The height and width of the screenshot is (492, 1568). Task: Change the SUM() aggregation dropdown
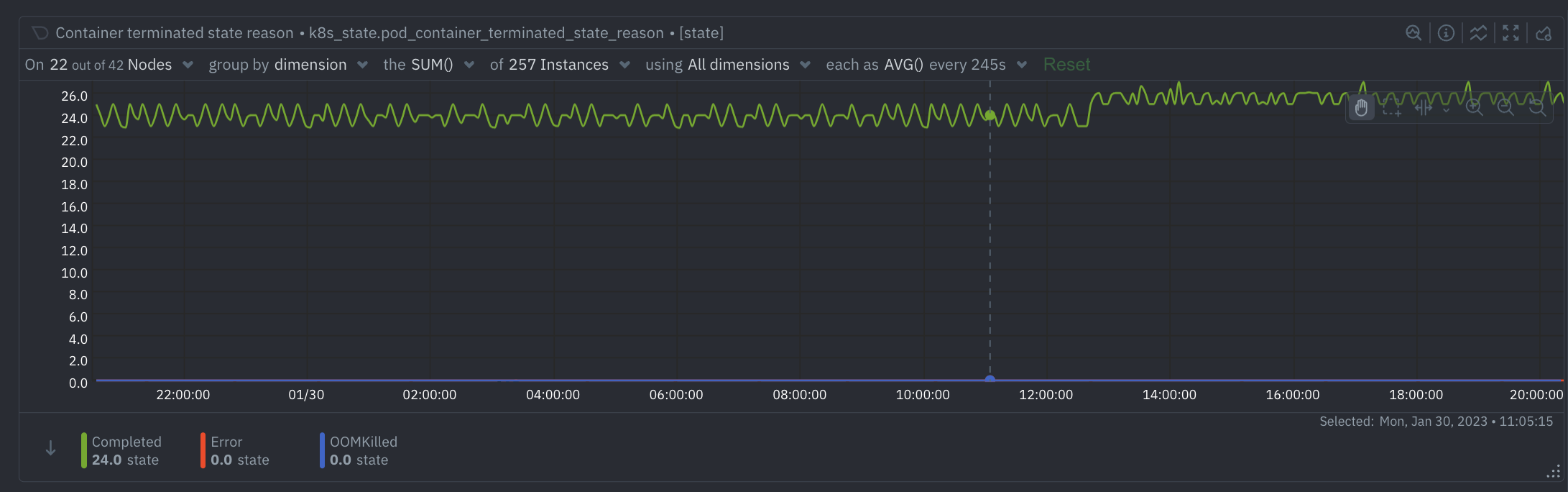(429, 65)
